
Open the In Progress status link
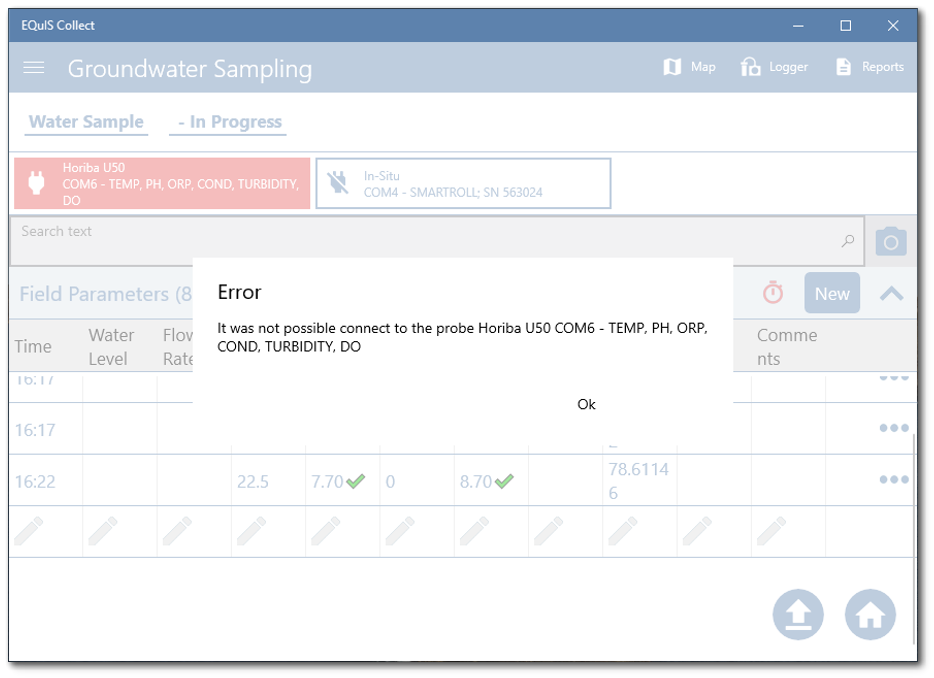[x=228, y=122]
